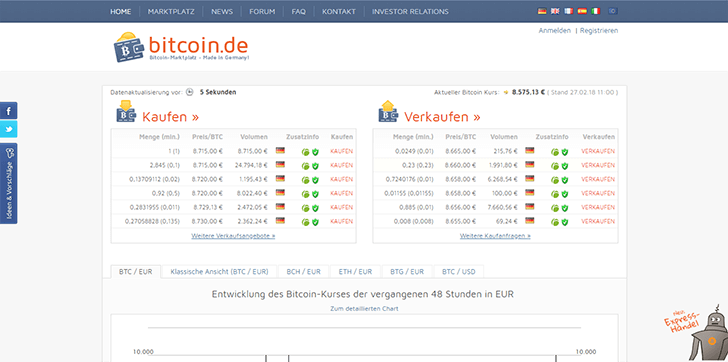
Task: Click German flag in 8.715,00 € volume row
Action: click(280, 150)
